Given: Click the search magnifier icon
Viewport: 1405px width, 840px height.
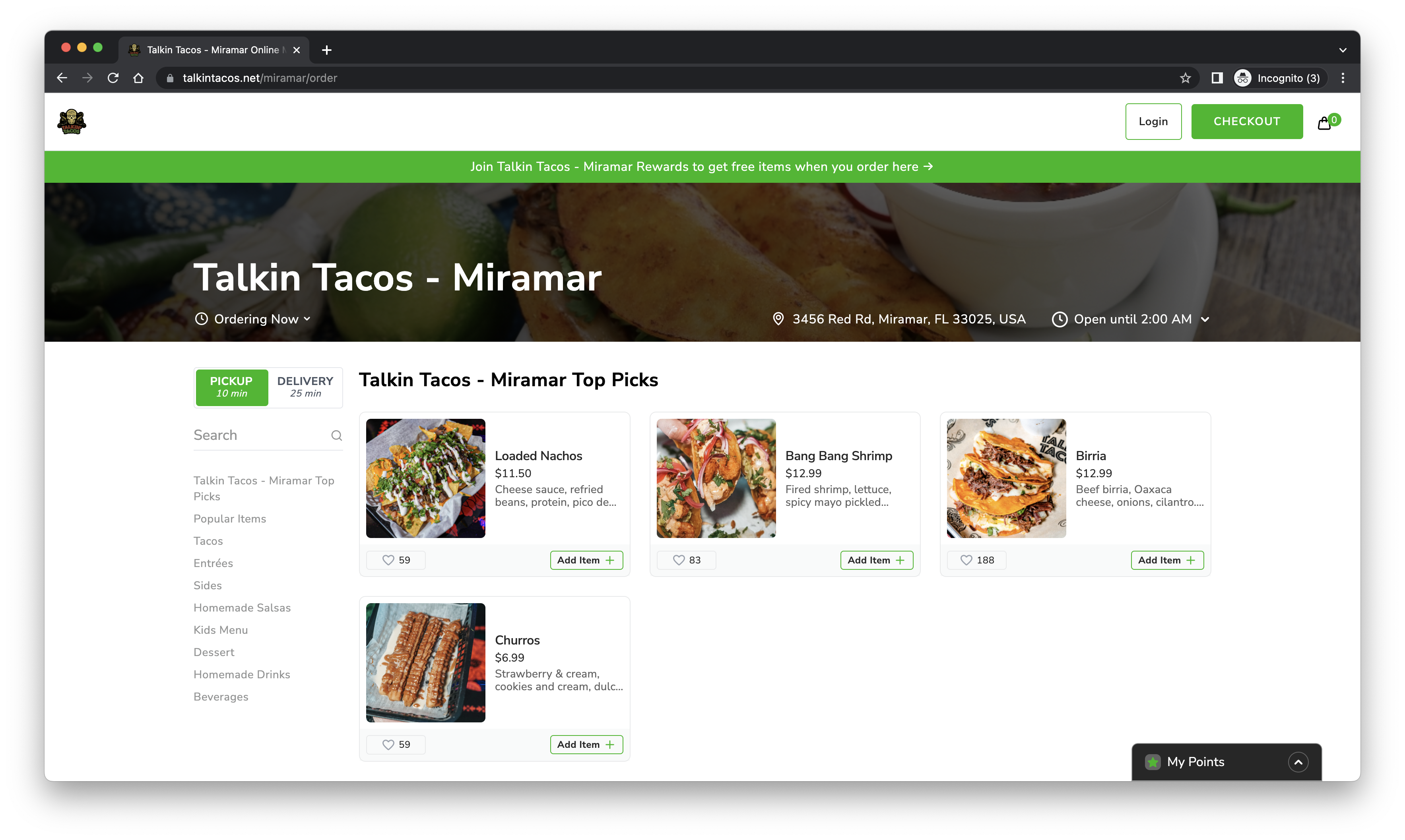Looking at the screenshot, I should (x=336, y=435).
